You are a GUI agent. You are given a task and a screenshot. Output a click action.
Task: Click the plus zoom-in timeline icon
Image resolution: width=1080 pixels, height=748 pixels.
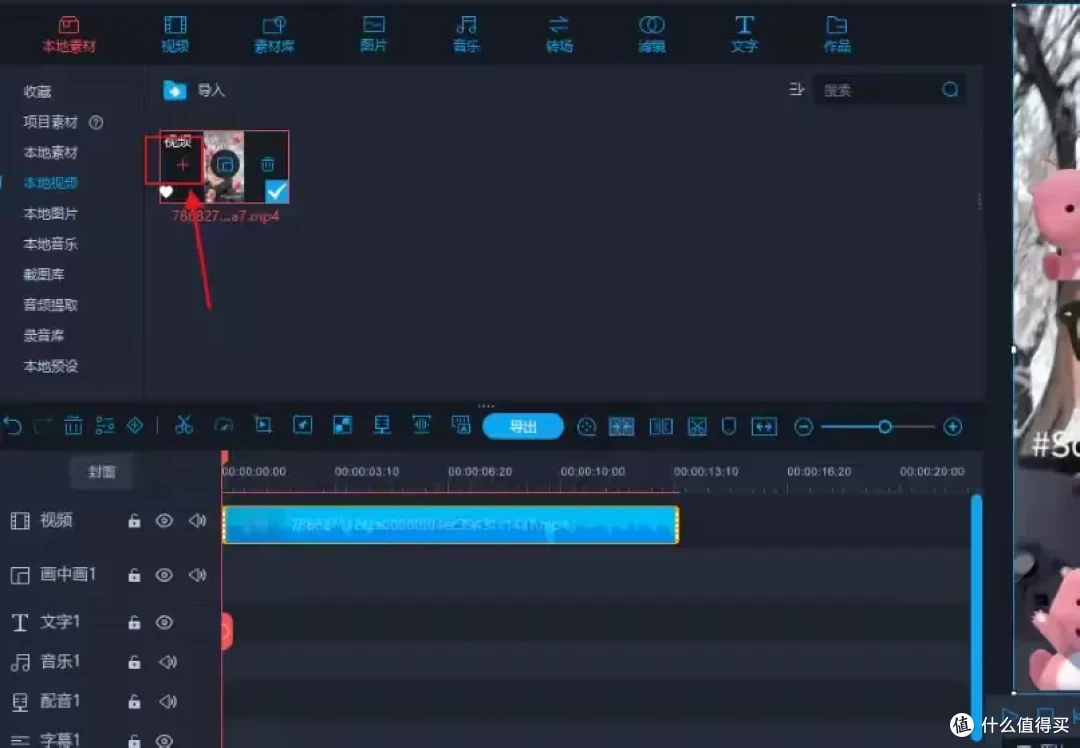pos(953,427)
